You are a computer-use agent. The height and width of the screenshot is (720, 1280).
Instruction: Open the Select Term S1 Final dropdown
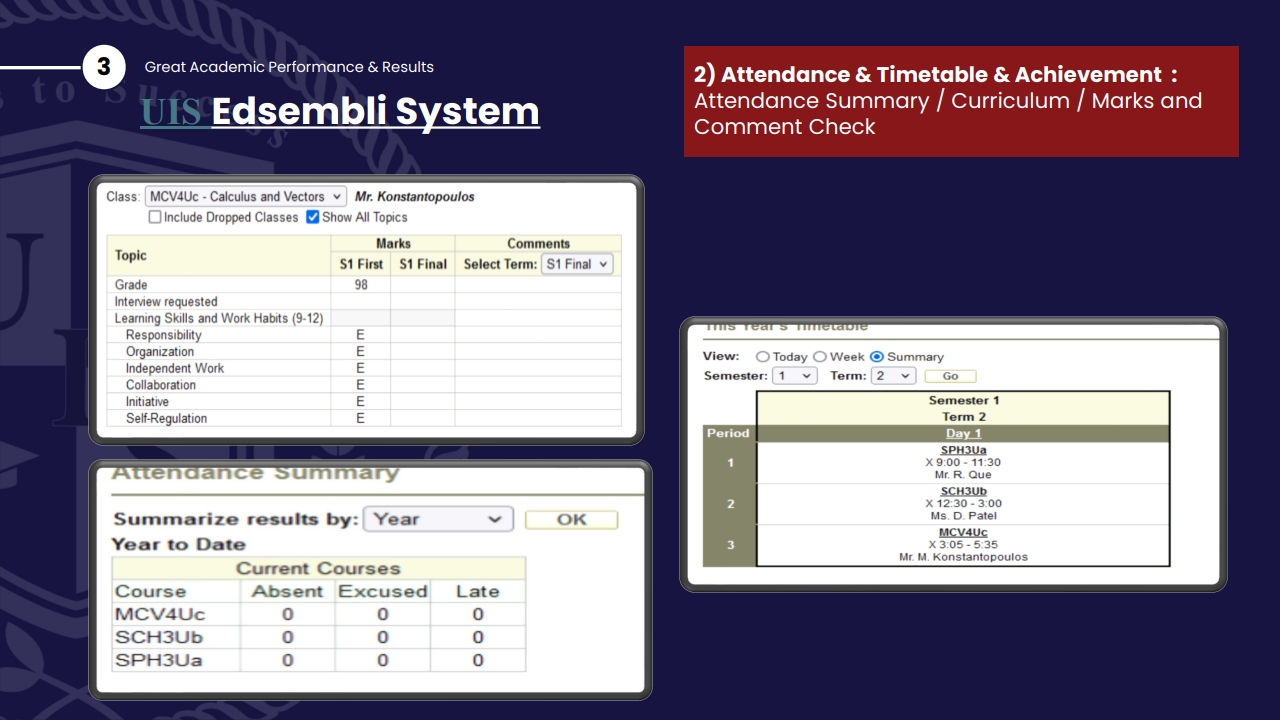click(577, 264)
